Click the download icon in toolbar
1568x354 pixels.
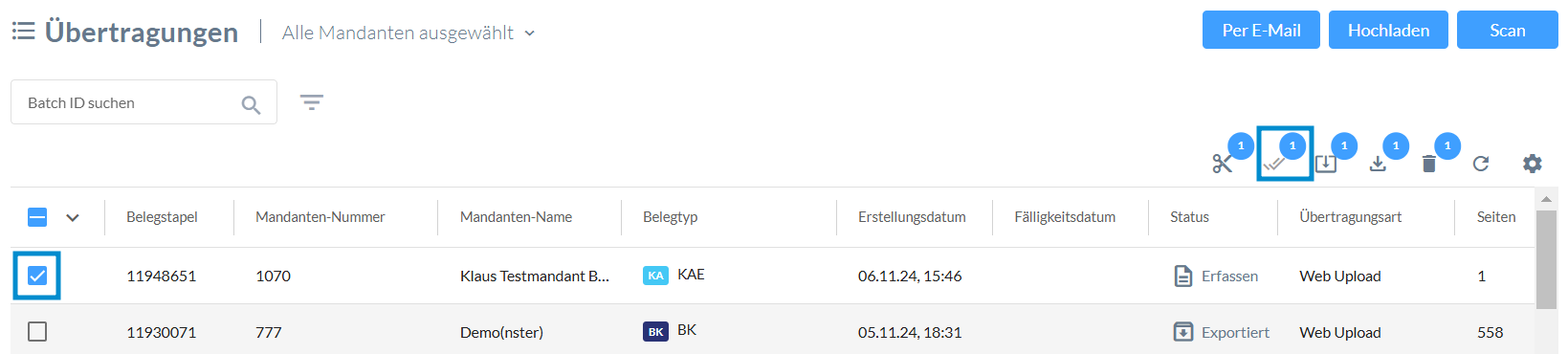click(x=1378, y=164)
